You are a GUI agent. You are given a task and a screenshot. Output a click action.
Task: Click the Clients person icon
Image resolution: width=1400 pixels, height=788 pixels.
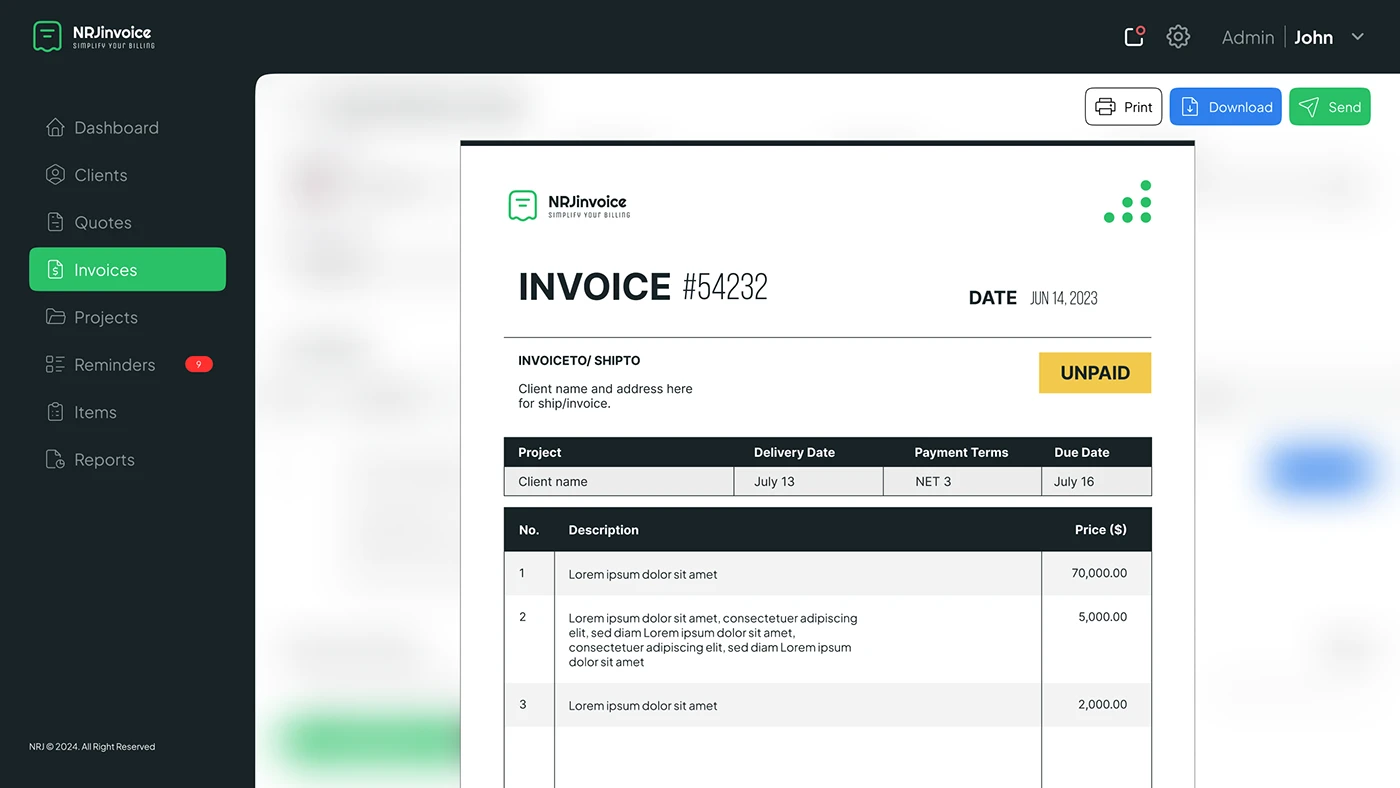(55, 175)
